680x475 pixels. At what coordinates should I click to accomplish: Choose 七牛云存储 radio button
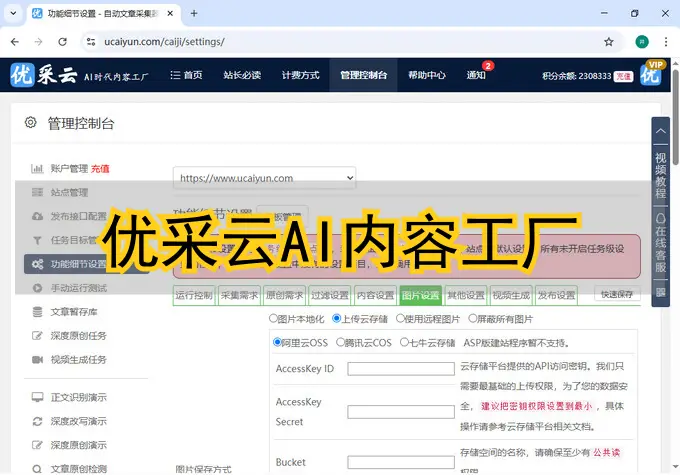405,342
